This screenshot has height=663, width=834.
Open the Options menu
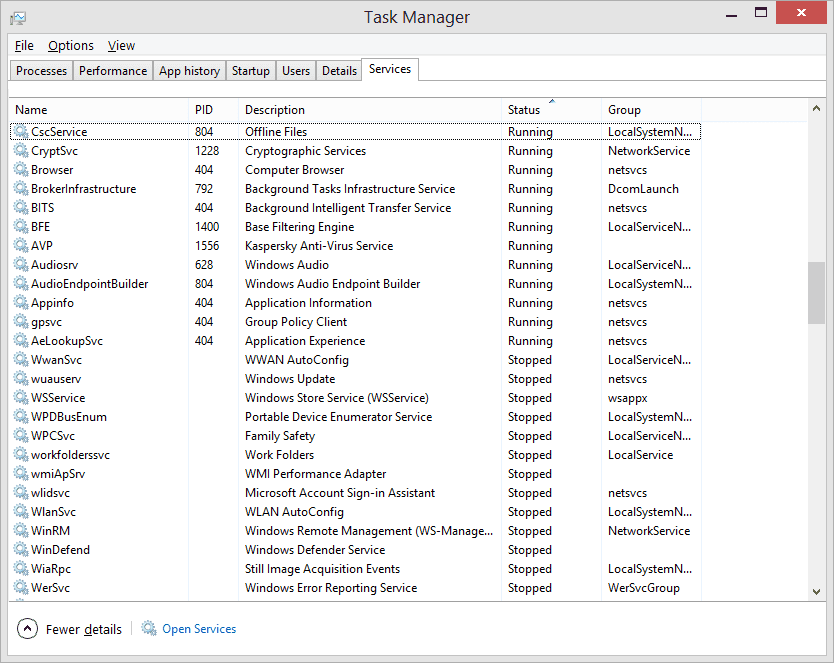tap(71, 46)
